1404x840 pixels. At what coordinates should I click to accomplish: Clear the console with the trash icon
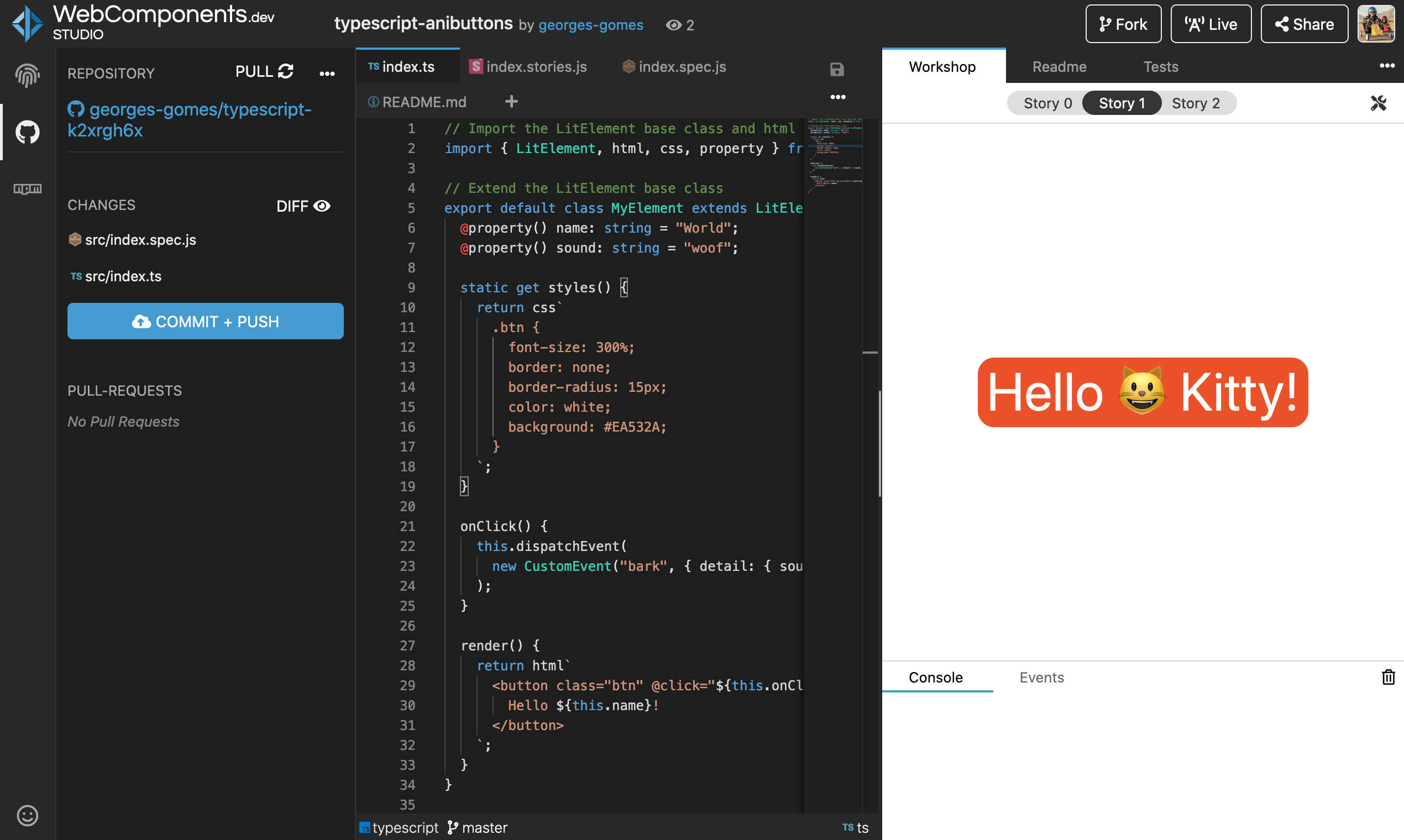click(x=1387, y=677)
